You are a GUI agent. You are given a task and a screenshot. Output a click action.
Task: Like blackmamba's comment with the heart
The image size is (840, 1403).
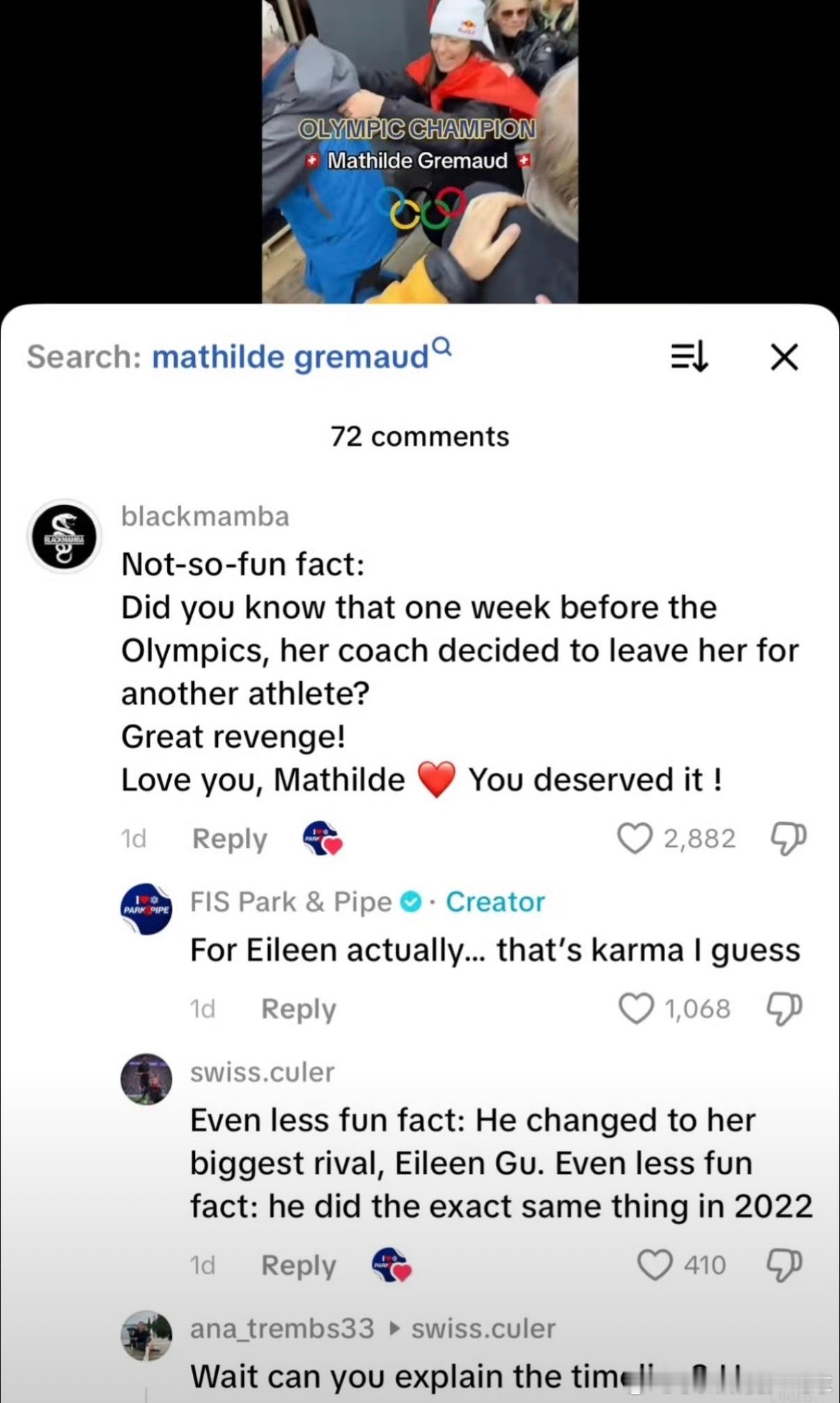[x=635, y=838]
